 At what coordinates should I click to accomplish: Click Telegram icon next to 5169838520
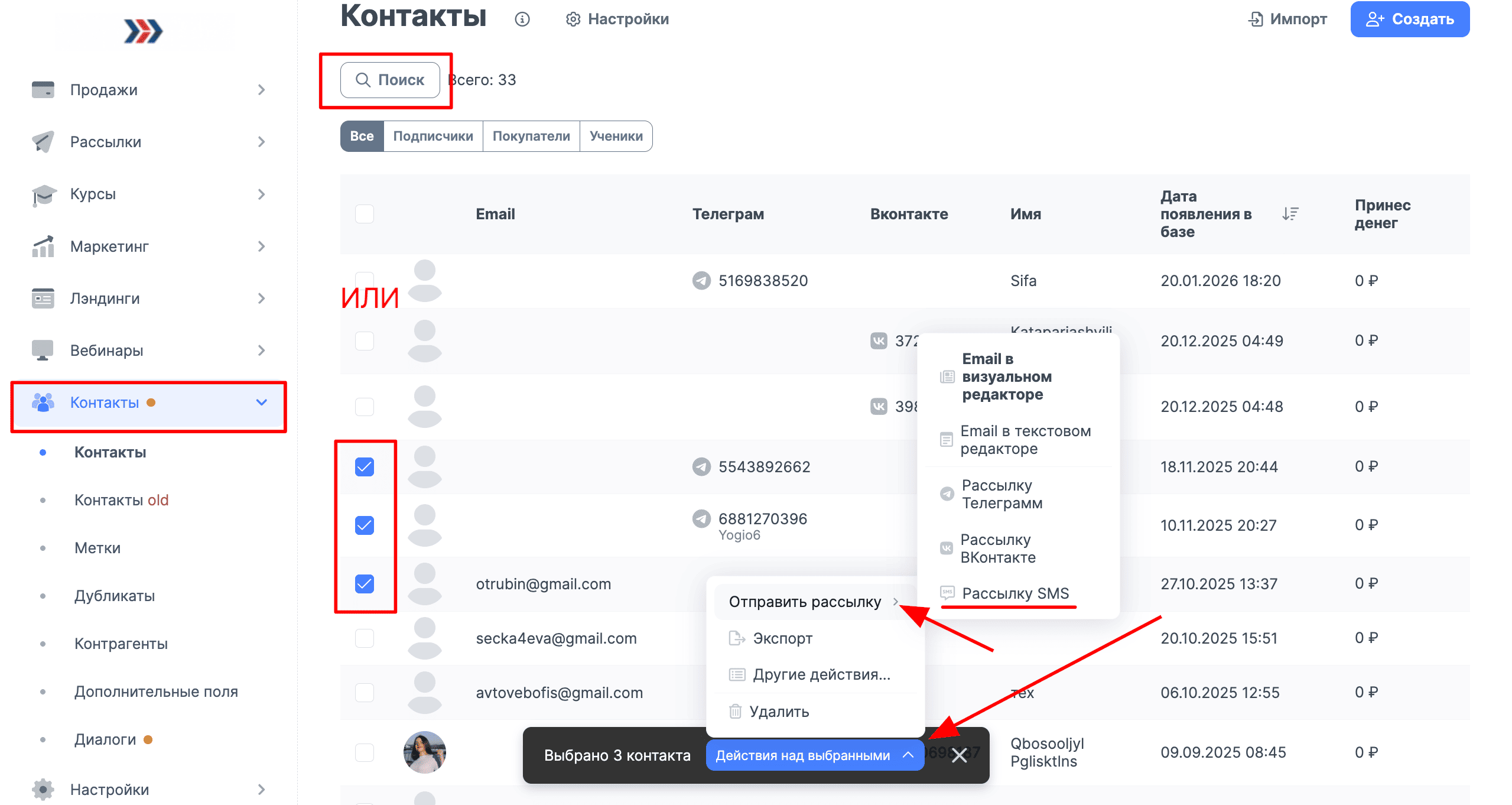(x=701, y=281)
